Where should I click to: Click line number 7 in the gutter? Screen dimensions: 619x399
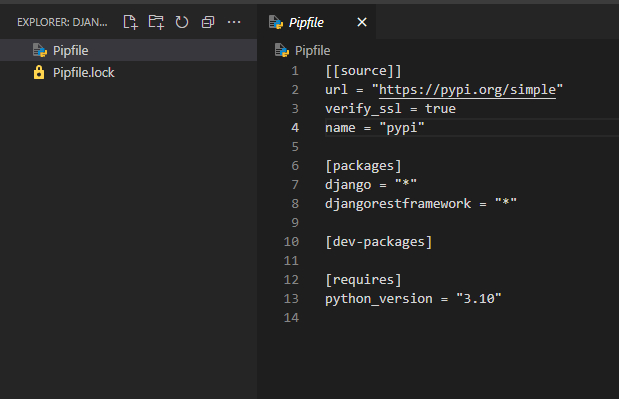pos(295,185)
